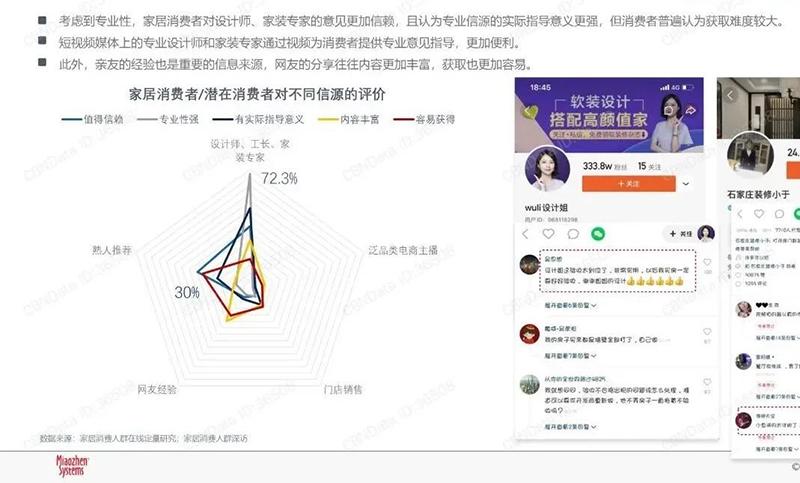Tap heart icon next to WeChat-row back arrow
Screen dimensions: 800x483
click(548, 234)
